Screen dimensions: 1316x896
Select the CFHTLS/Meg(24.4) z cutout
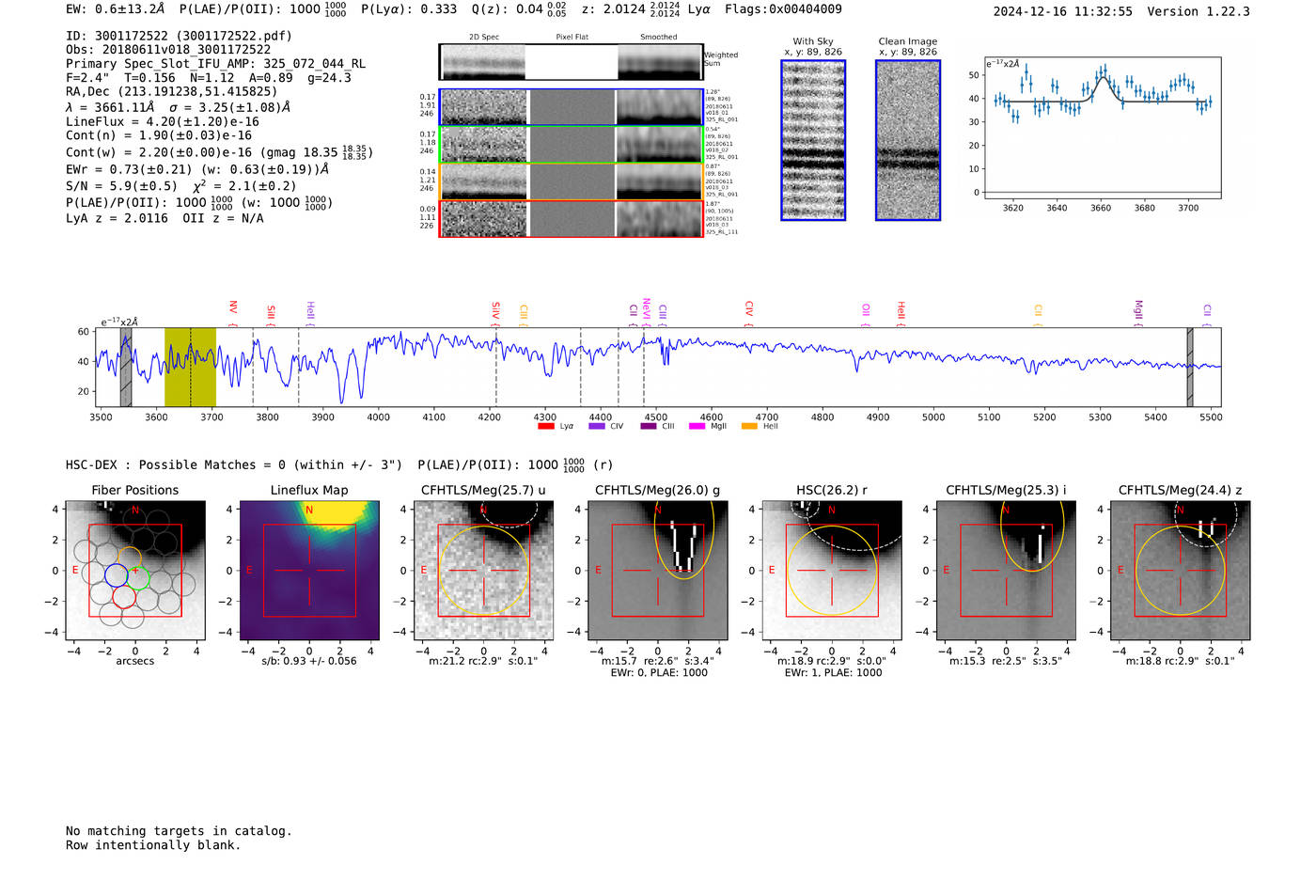[1180, 571]
